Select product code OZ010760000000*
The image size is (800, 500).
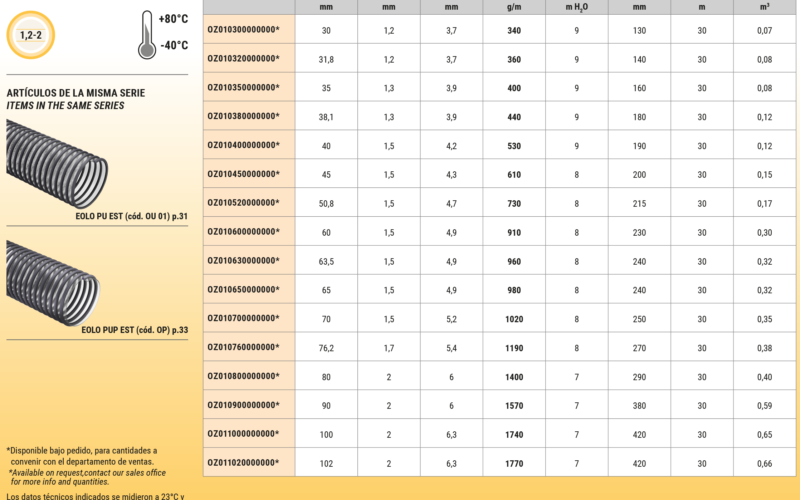click(243, 348)
